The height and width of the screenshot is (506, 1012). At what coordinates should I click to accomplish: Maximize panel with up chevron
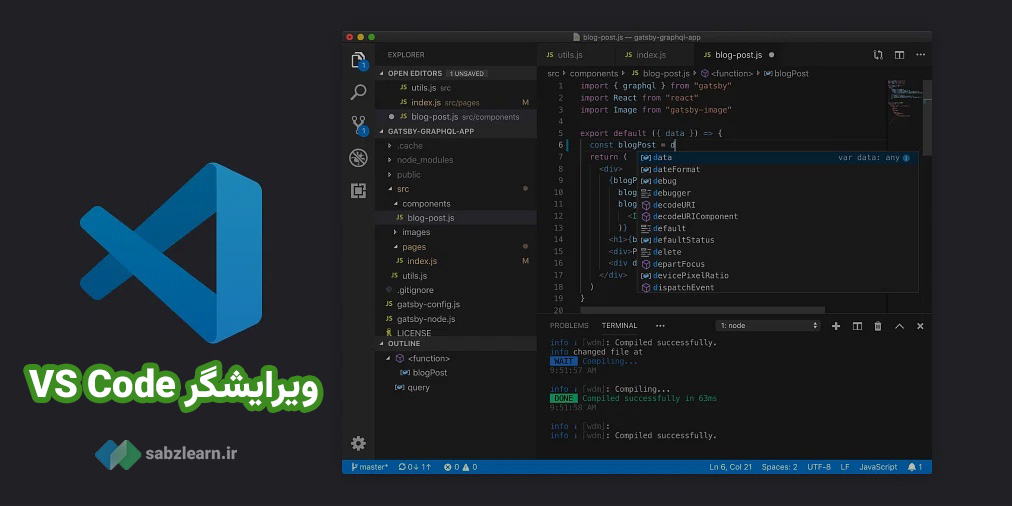[x=899, y=326]
